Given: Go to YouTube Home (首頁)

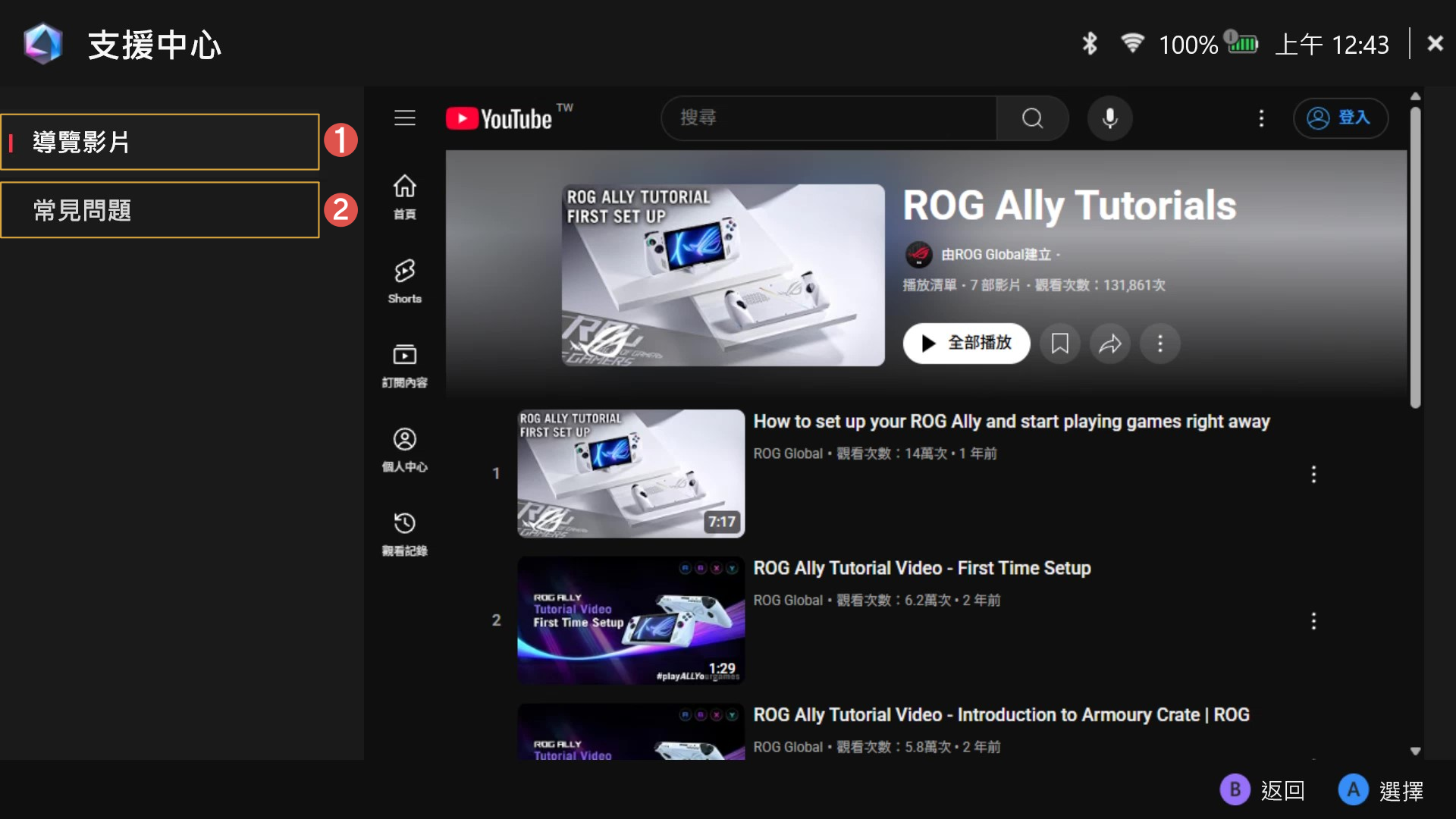Looking at the screenshot, I should [x=404, y=196].
